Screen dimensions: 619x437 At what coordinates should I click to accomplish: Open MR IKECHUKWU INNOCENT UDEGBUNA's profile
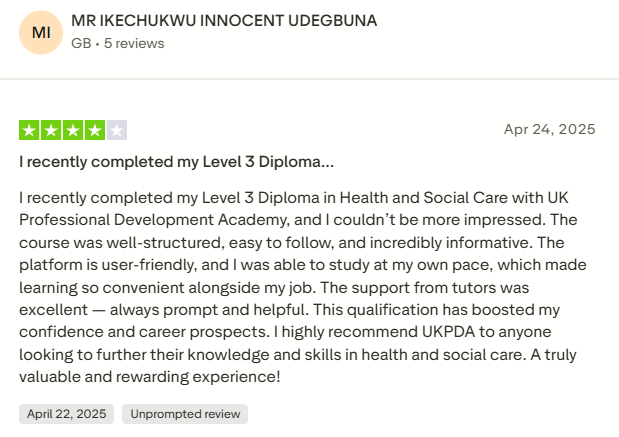pos(225,20)
